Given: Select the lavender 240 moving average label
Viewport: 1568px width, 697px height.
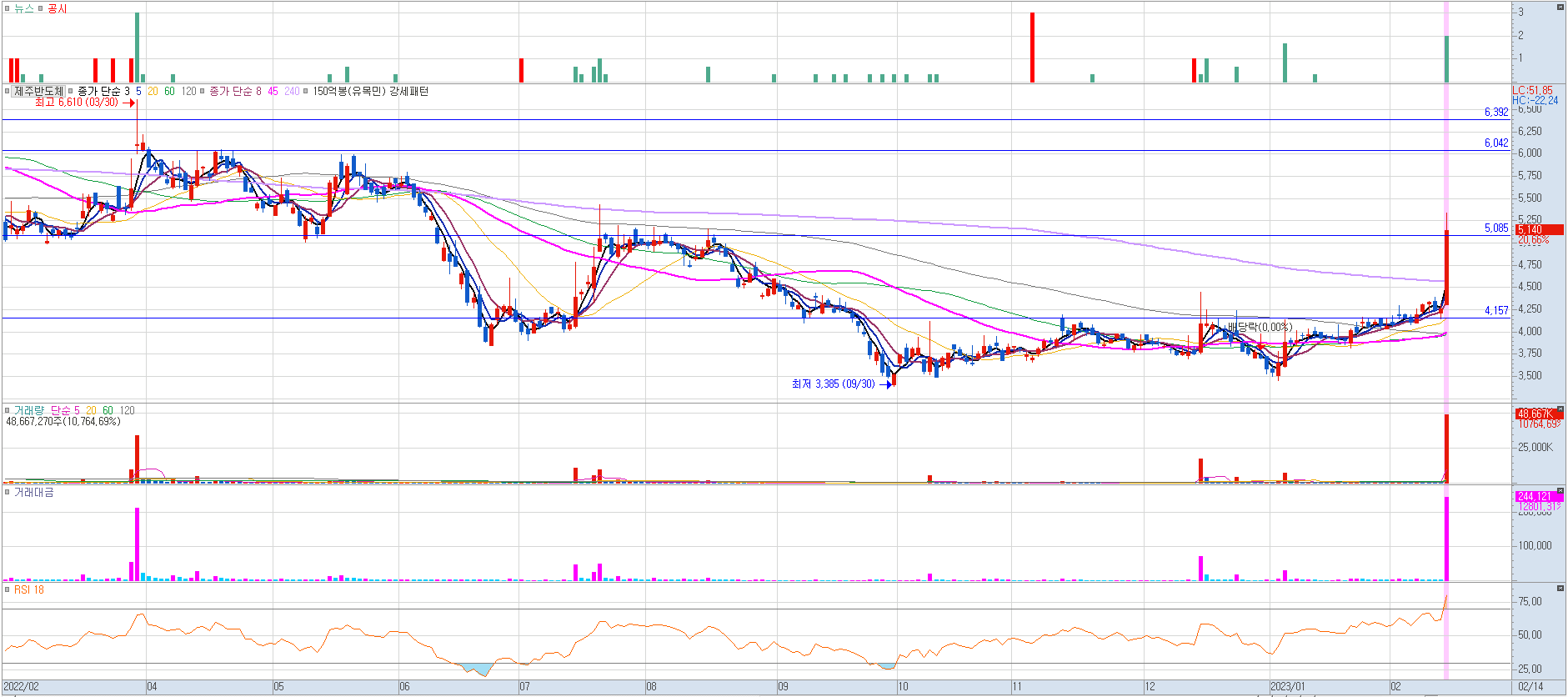Looking at the screenshot, I should [x=292, y=91].
